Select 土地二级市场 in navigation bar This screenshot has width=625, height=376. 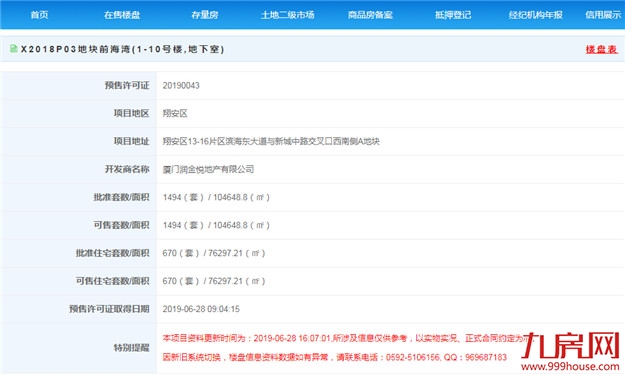click(287, 15)
